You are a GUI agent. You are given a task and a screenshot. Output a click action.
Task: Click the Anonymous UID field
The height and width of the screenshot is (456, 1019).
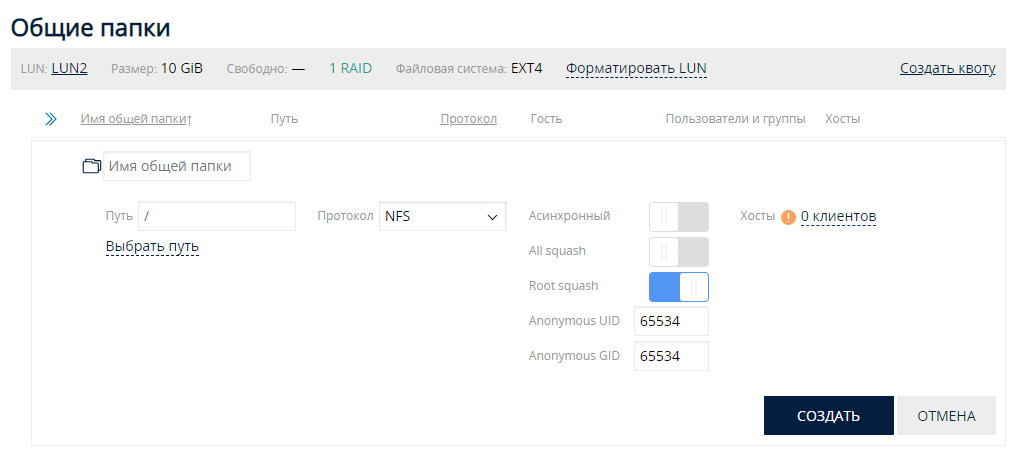pos(671,322)
